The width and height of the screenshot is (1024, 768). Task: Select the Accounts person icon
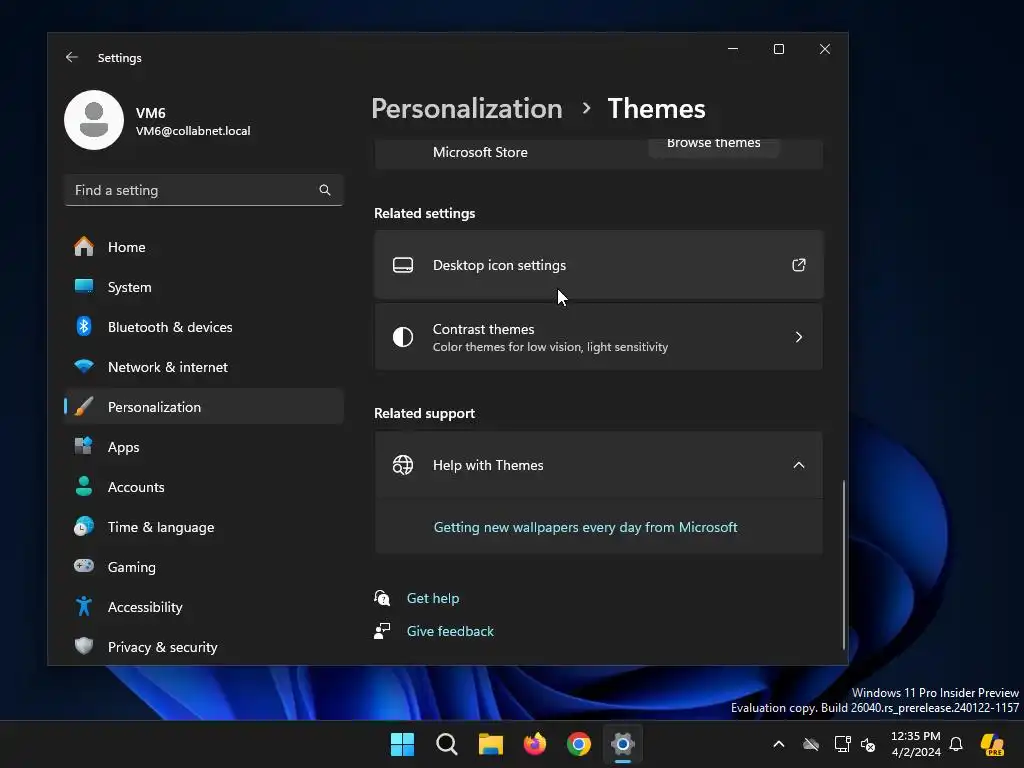(84, 487)
